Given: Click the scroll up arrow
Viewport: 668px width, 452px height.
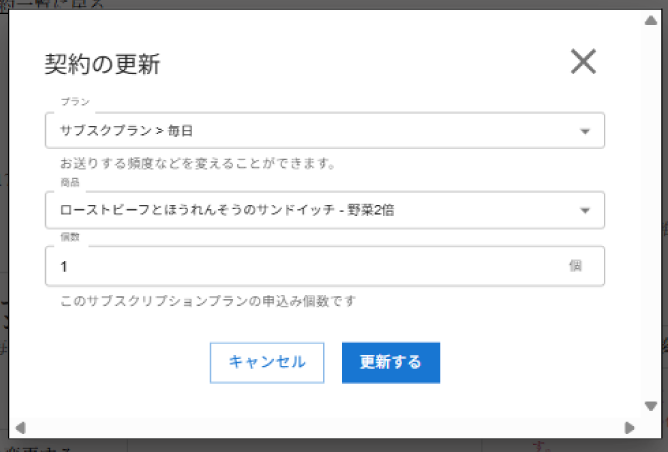Looking at the screenshot, I should (650, 19).
